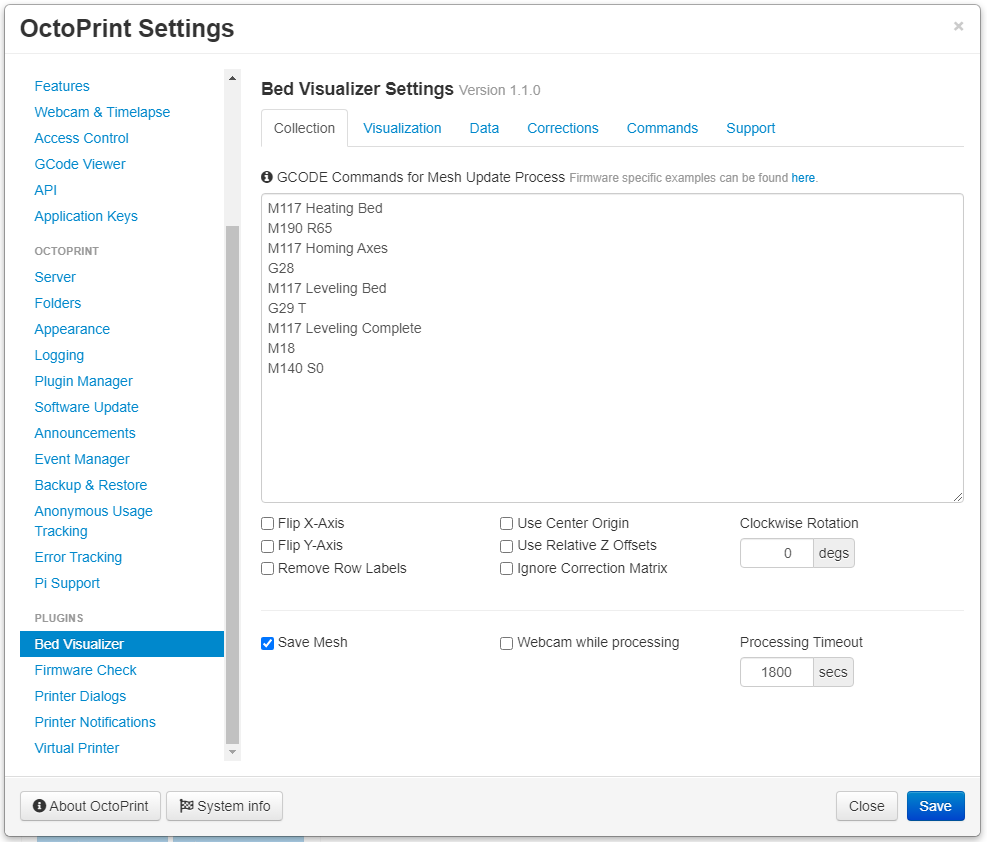
Task: Open Webcam & Timelapse settings
Action: click(x=102, y=112)
